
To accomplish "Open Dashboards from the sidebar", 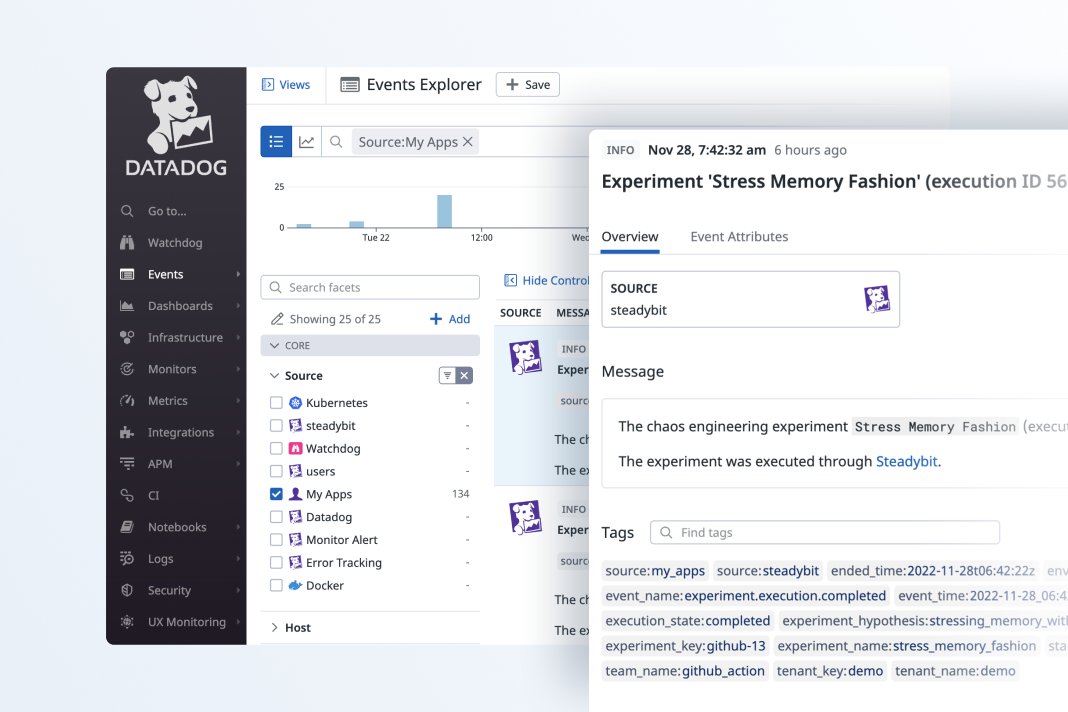I will coord(180,306).
